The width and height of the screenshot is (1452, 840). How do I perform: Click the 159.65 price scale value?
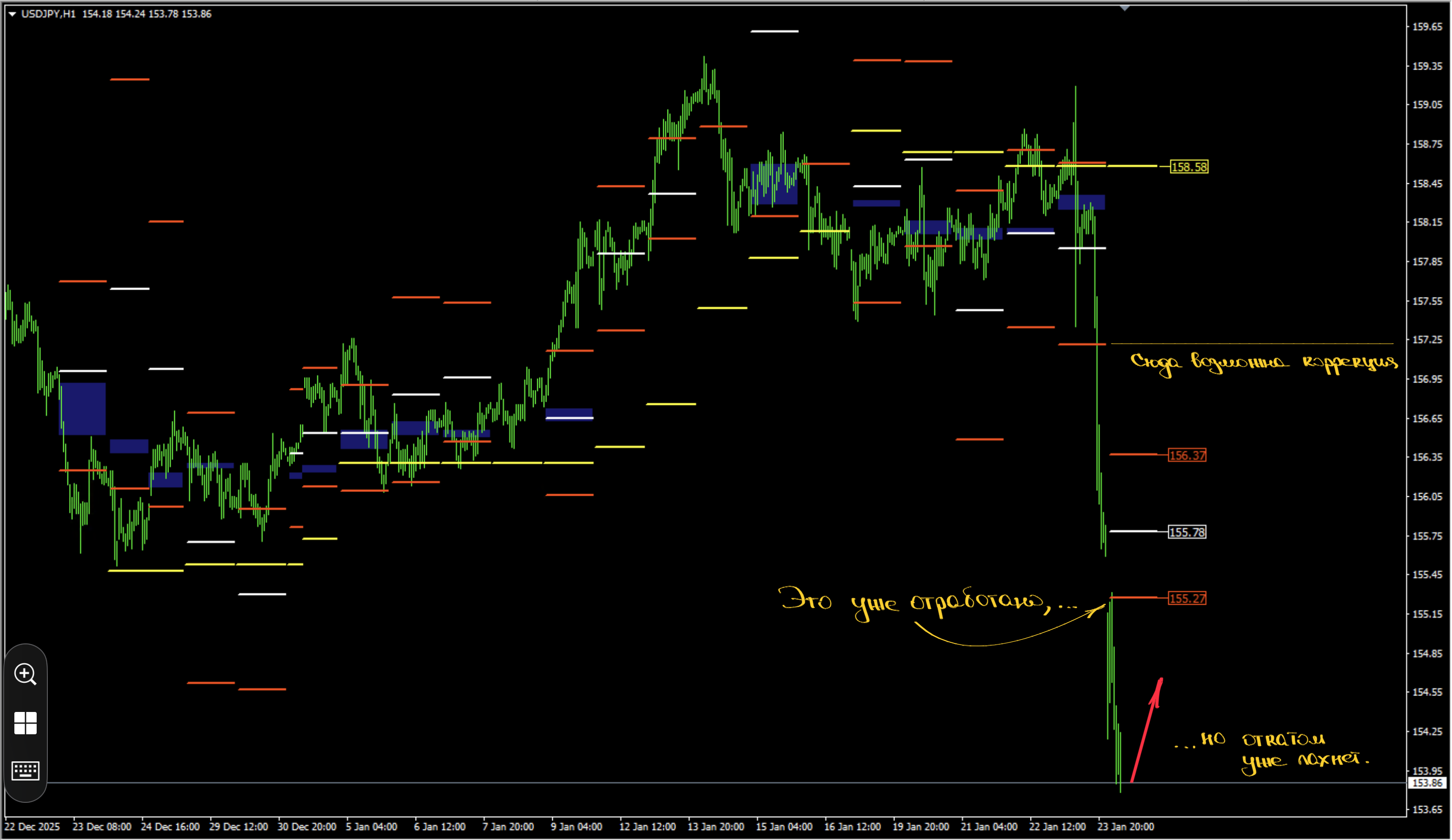click(1425, 27)
